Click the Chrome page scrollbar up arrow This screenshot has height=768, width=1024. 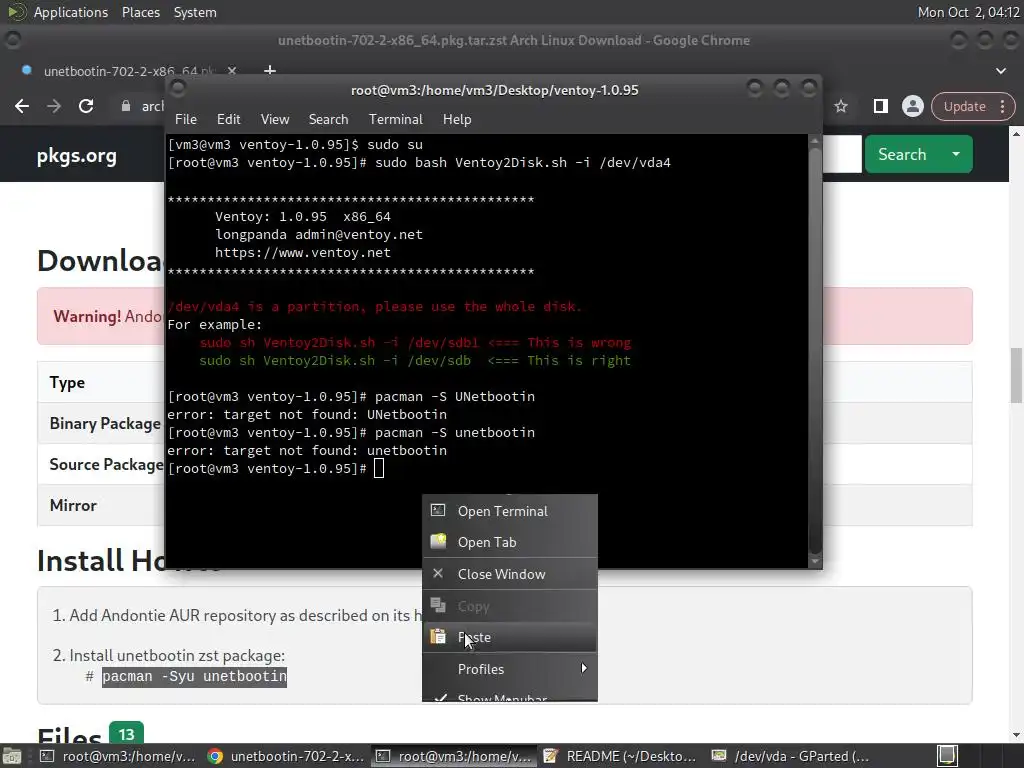[x=1017, y=133]
